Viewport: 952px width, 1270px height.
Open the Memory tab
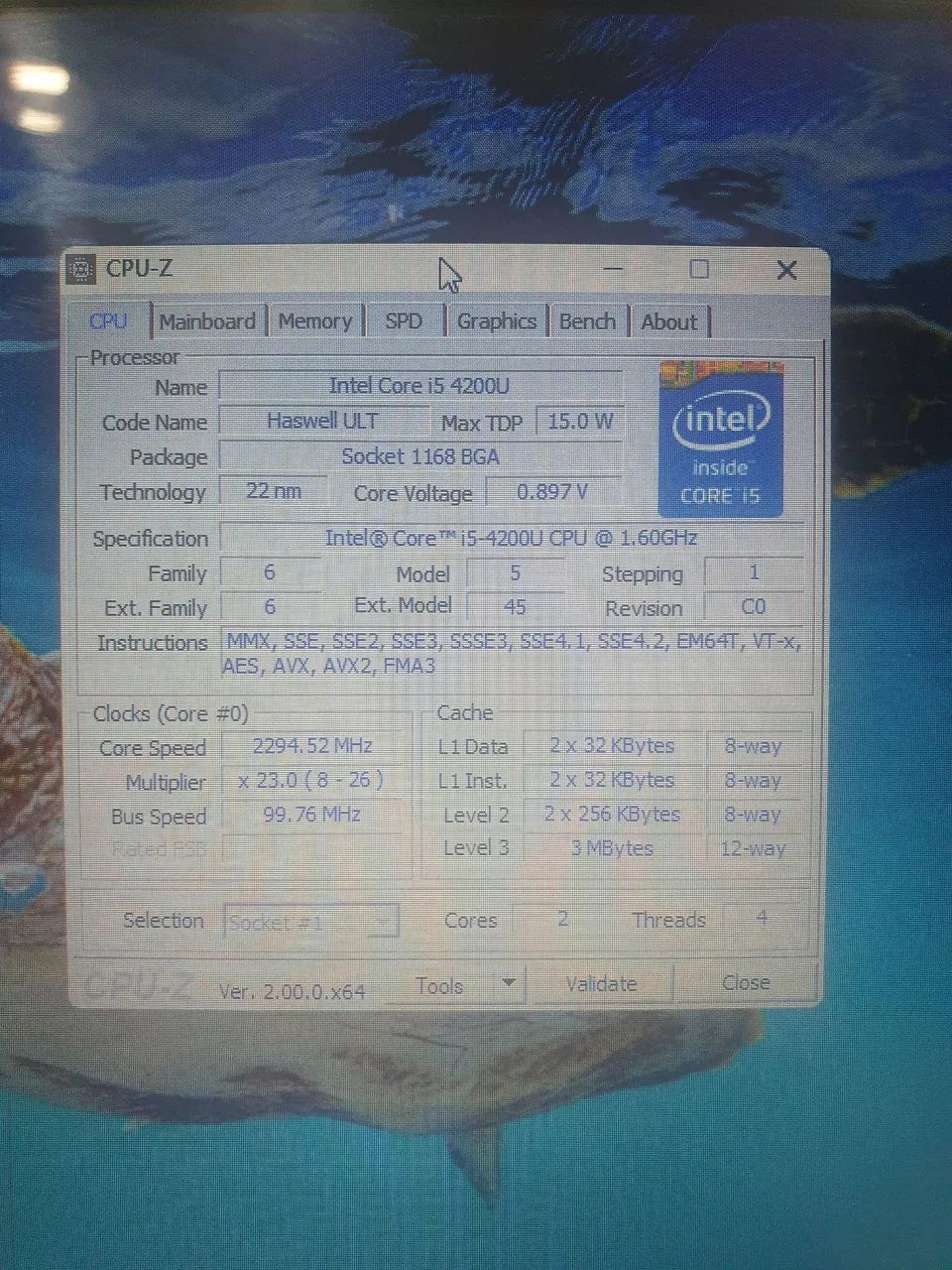pos(315,321)
